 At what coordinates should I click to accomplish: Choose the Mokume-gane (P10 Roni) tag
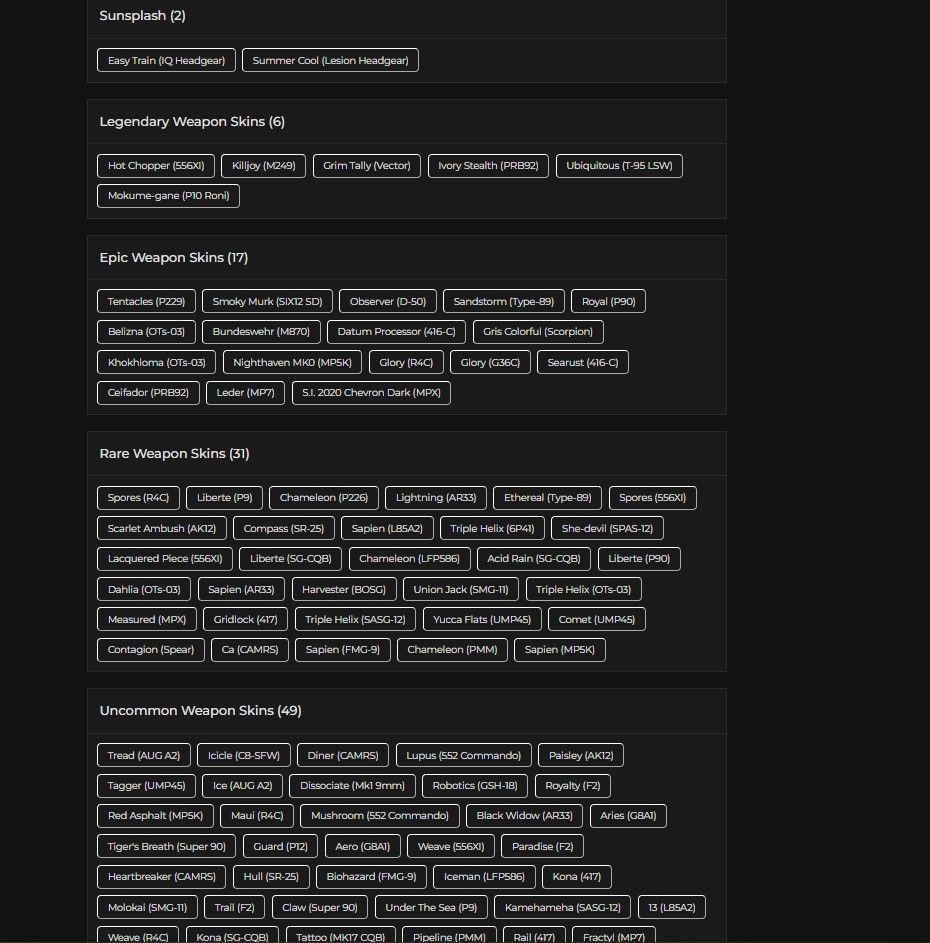(168, 196)
